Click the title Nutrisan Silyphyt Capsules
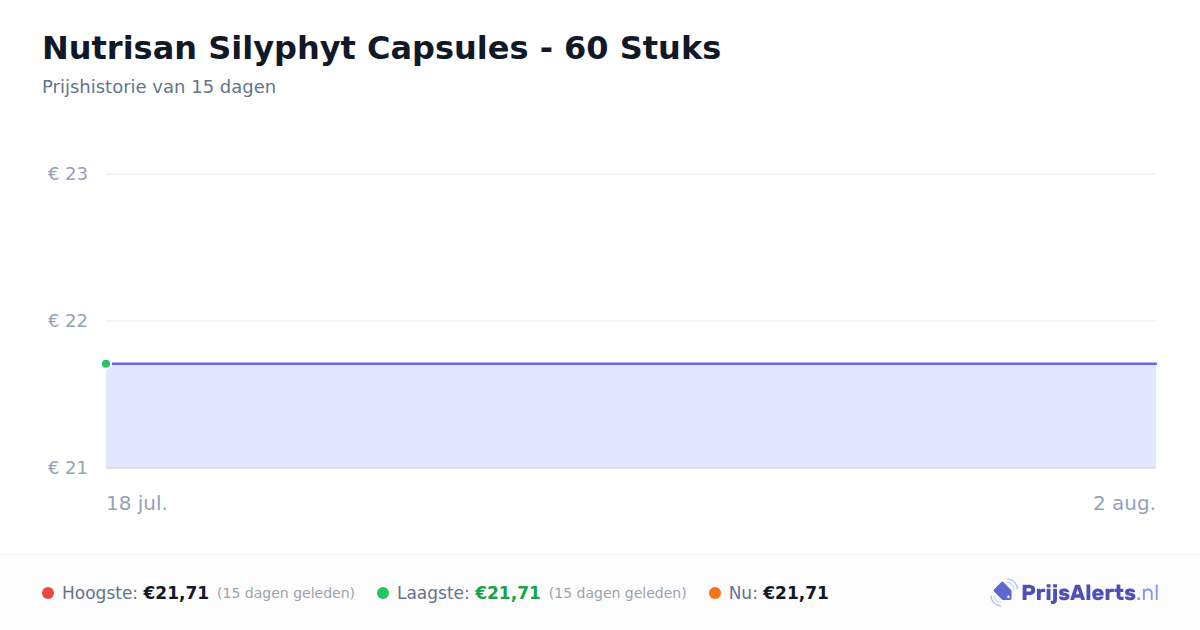 click(381, 48)
